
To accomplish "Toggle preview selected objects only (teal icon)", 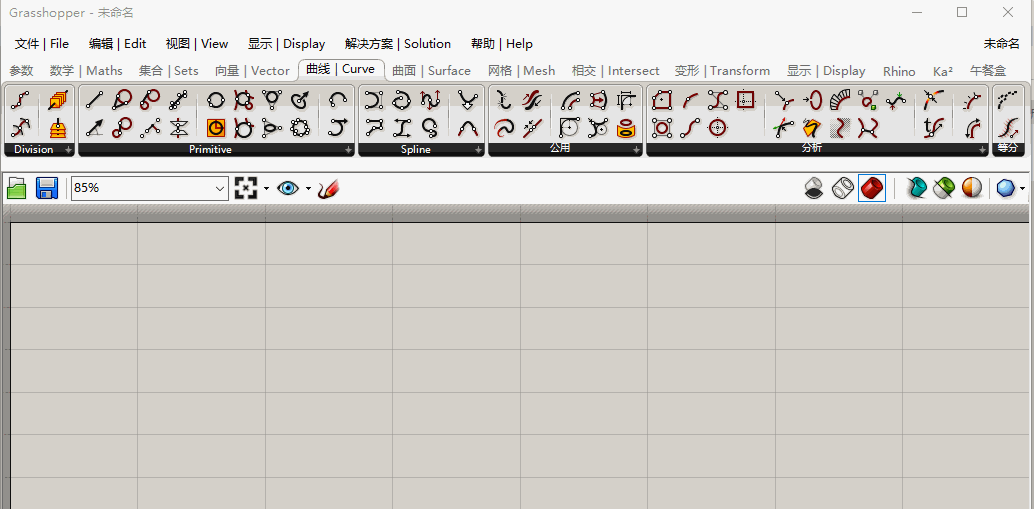I will pyautogui.click(x=916, y=189).
